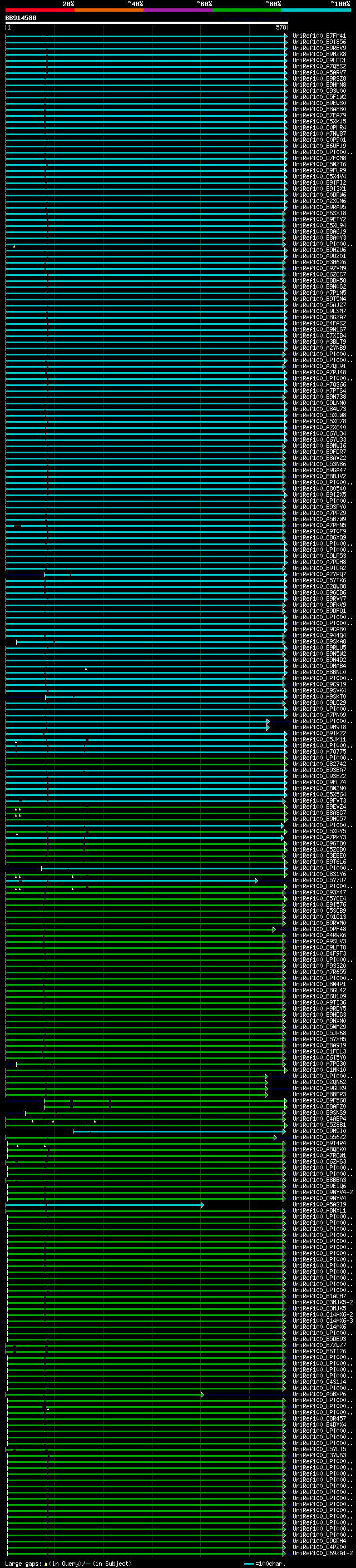Open the UniRef100_C0P901 entry
Screen dimensions: 356x1568
point(319,140)
